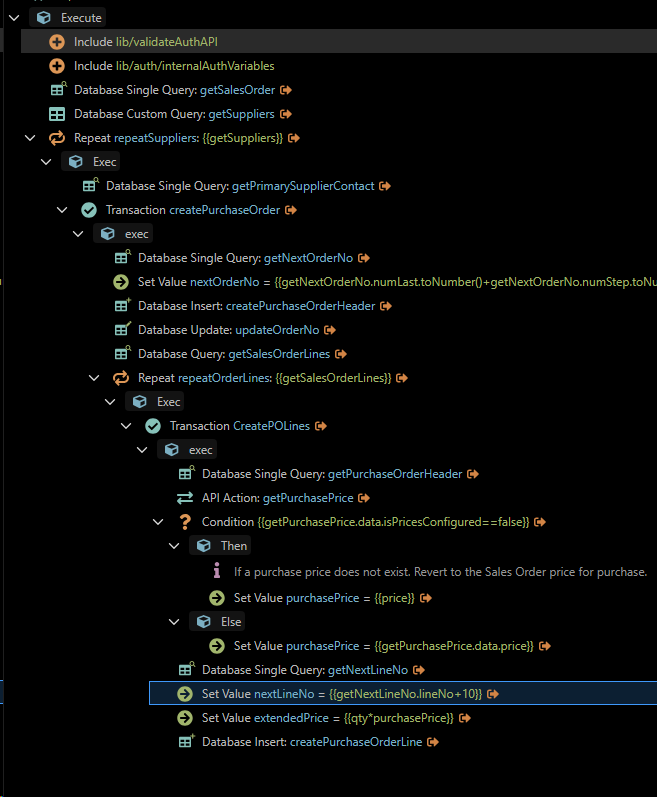
Task: Collapse the top-level Execute node
Action: coord(14,18)
